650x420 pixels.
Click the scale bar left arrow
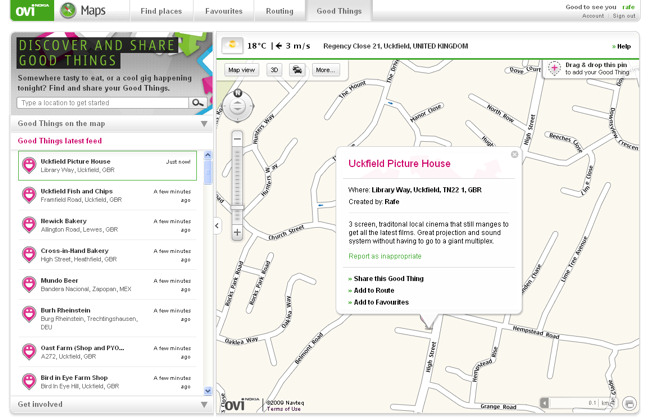click(x=544, y=403)
